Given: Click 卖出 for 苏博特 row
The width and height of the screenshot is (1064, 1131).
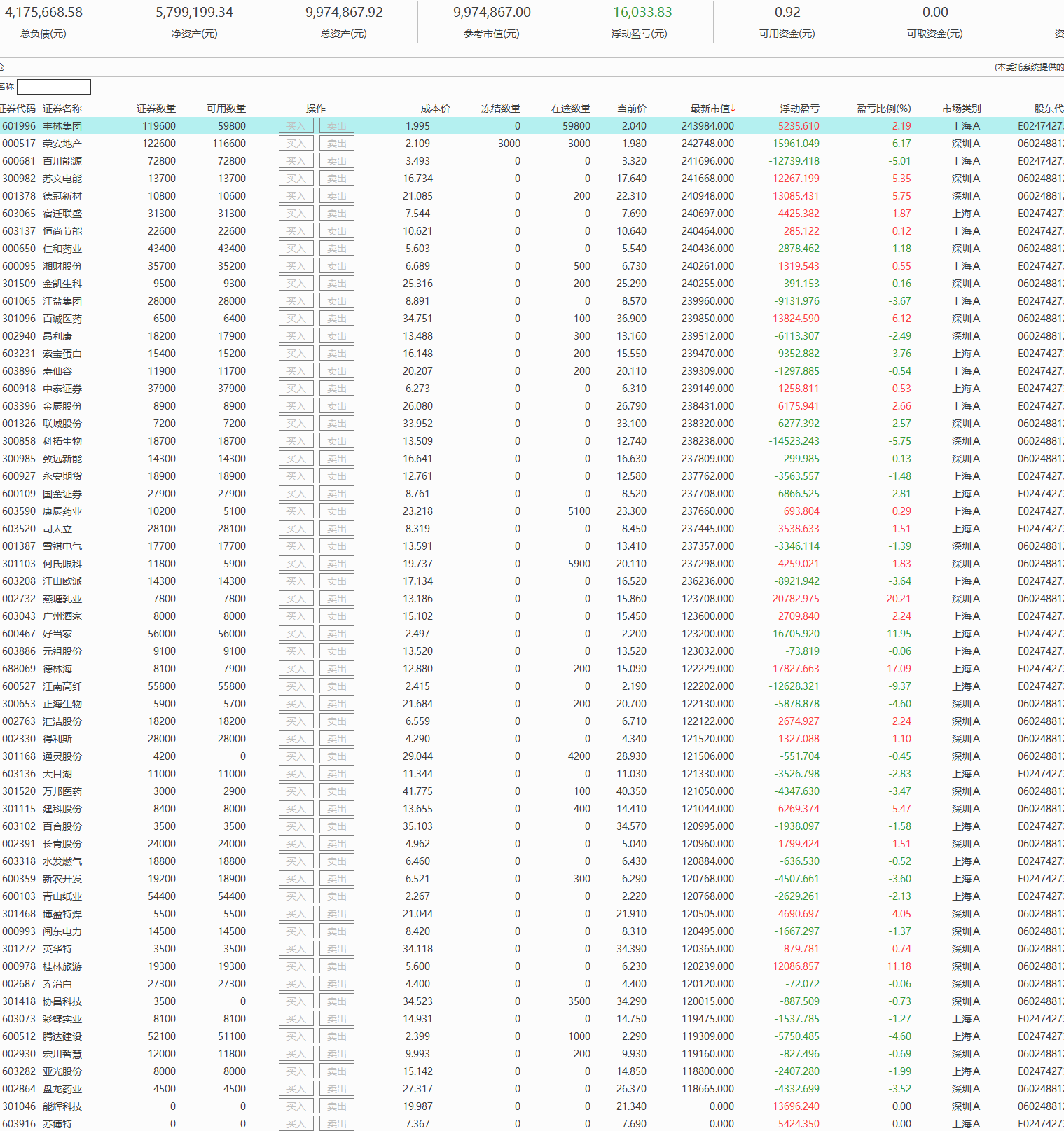Looking at the screenshot, I should click(337, 1124).
